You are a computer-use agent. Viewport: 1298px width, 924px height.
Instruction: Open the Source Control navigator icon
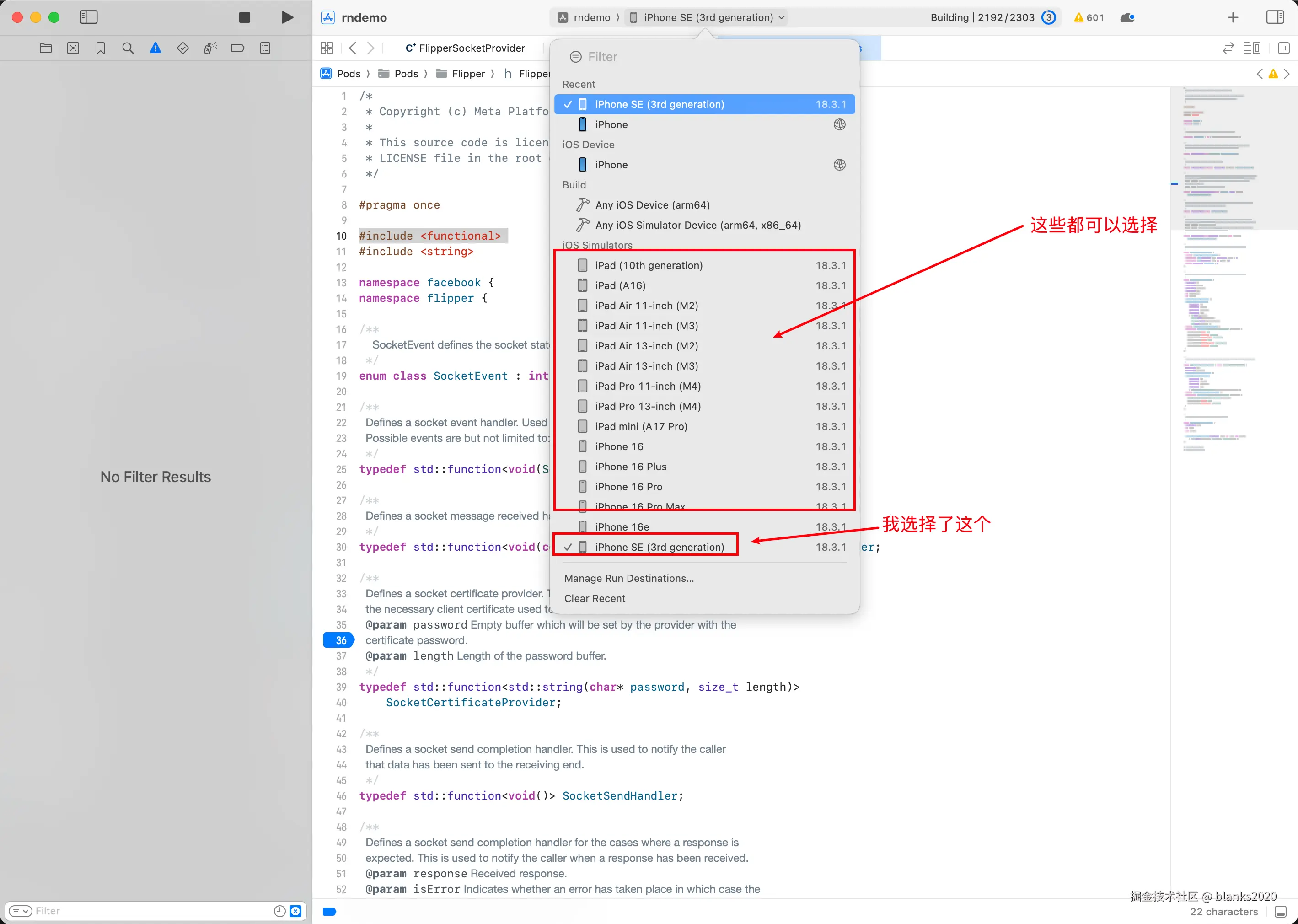tap(73, 48)
